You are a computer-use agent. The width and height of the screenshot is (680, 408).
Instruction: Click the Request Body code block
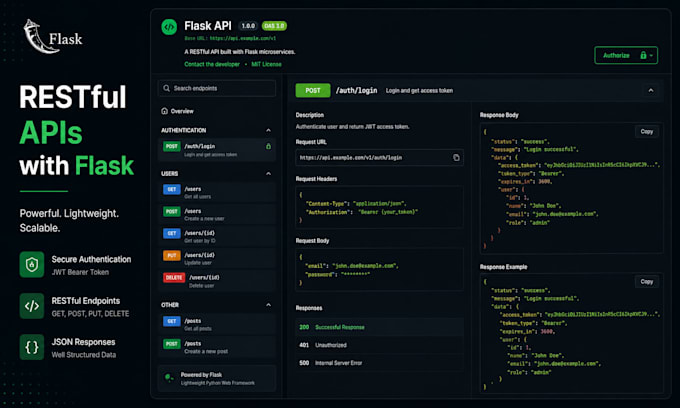click(x=379, y=270)
